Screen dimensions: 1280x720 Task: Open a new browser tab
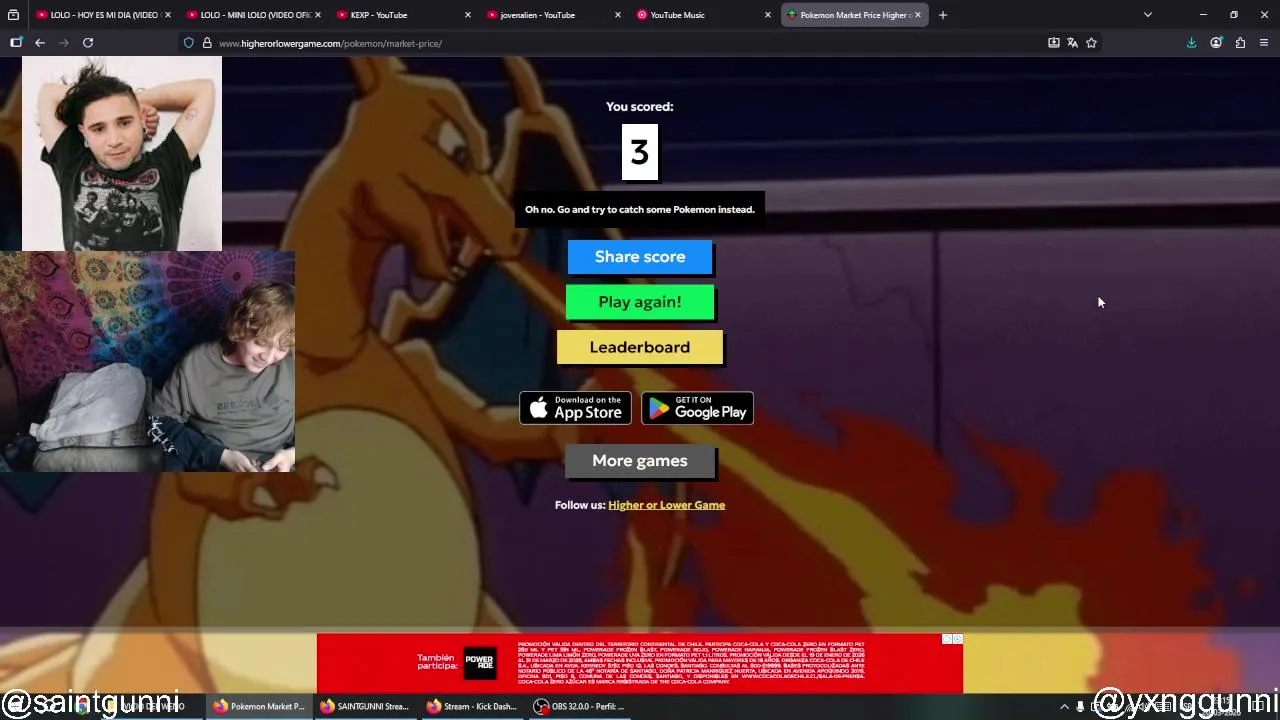click(942, 15)
